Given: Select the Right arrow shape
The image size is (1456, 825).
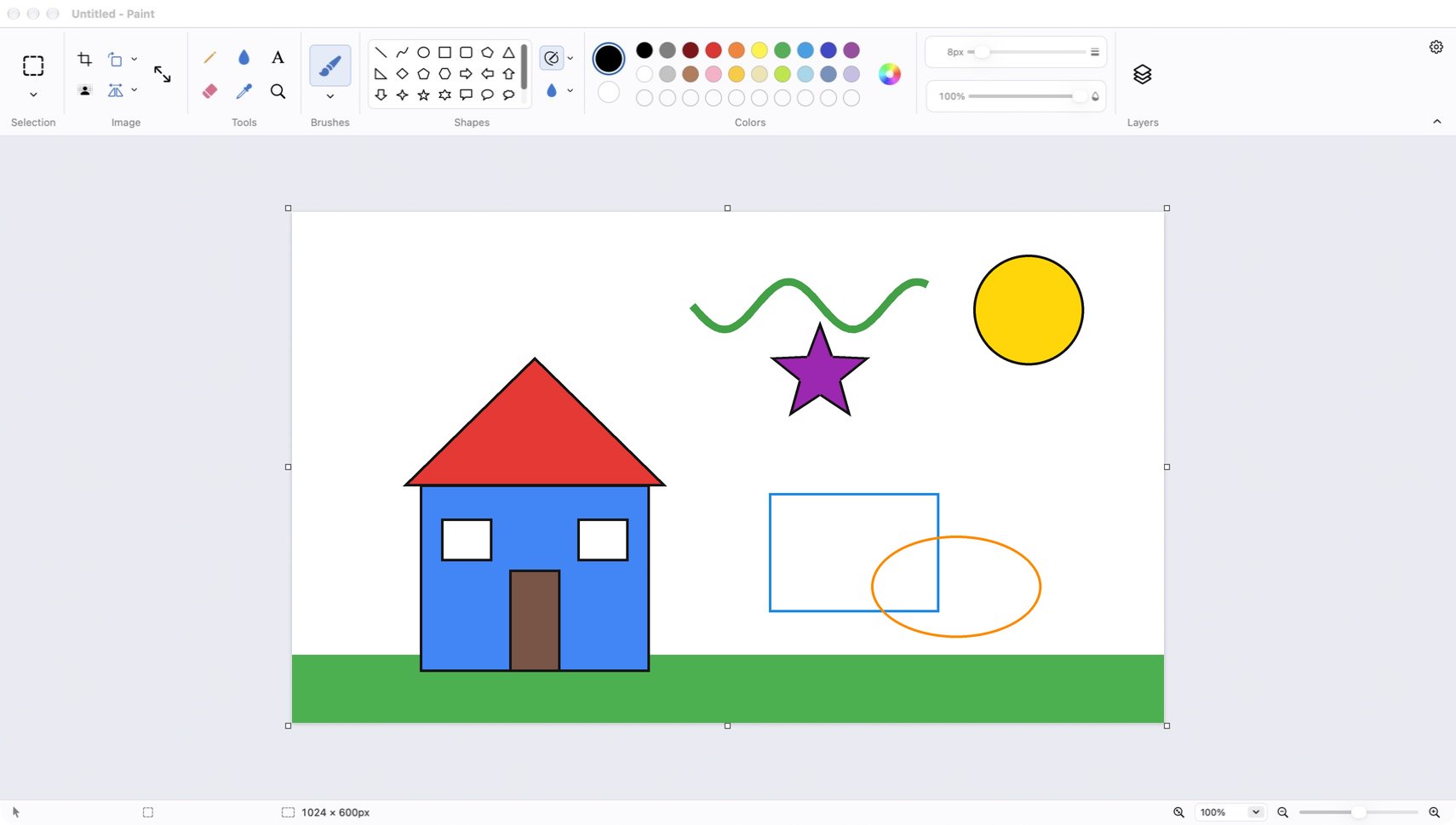Looking at the screenshot, I should (466, 73).
